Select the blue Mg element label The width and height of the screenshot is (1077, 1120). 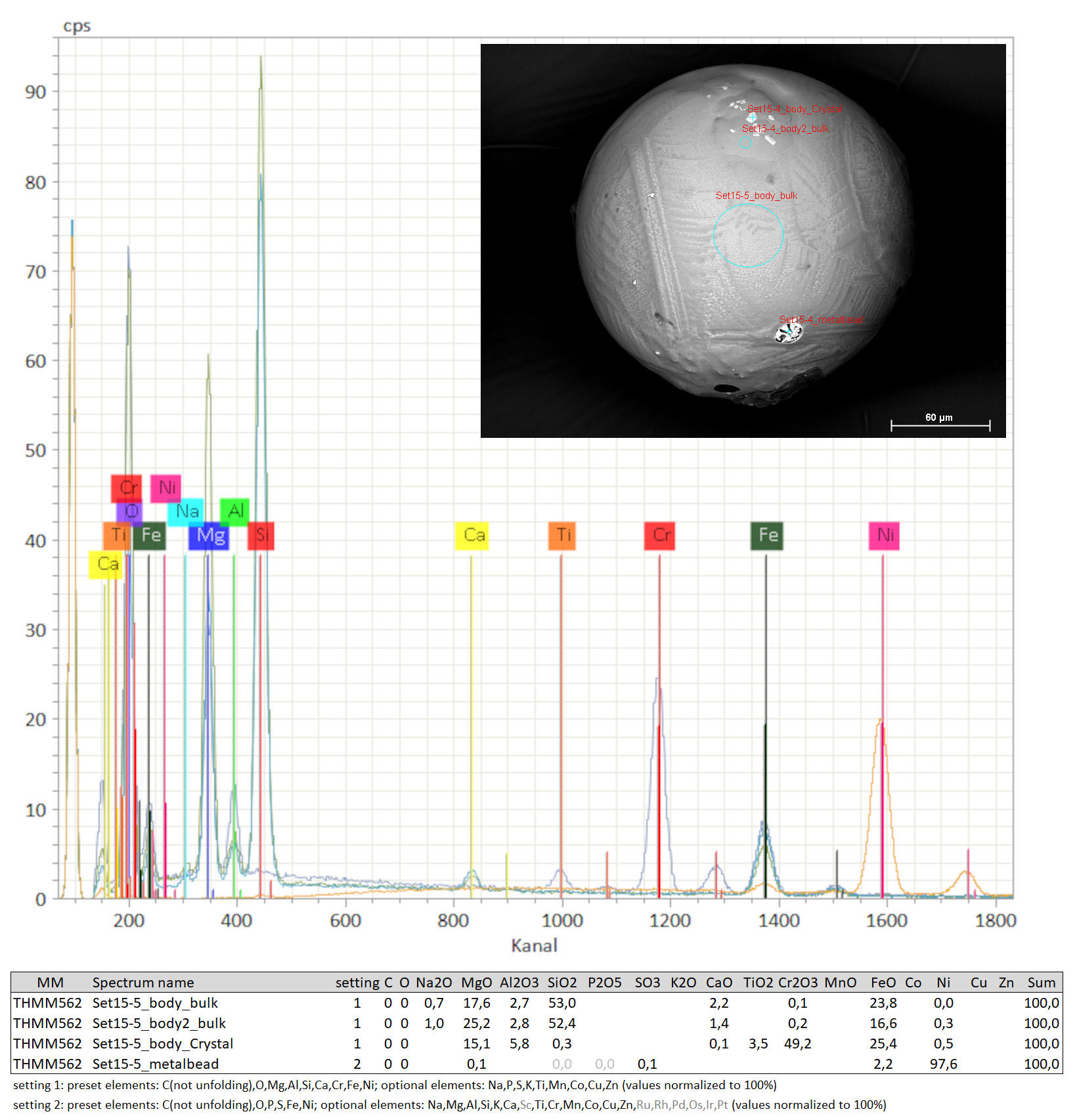[210, 536]
